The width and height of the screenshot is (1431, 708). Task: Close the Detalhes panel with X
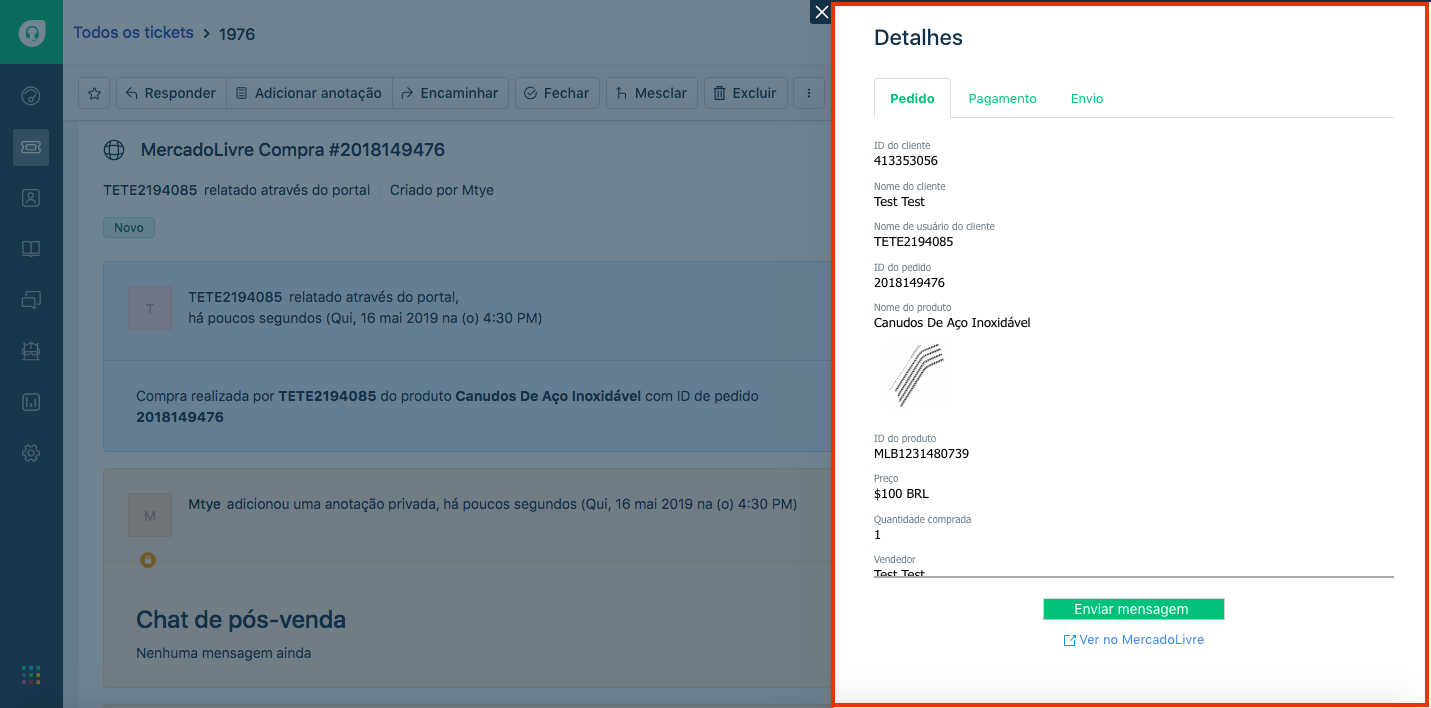pyautogui.click(x=821, y=12)
